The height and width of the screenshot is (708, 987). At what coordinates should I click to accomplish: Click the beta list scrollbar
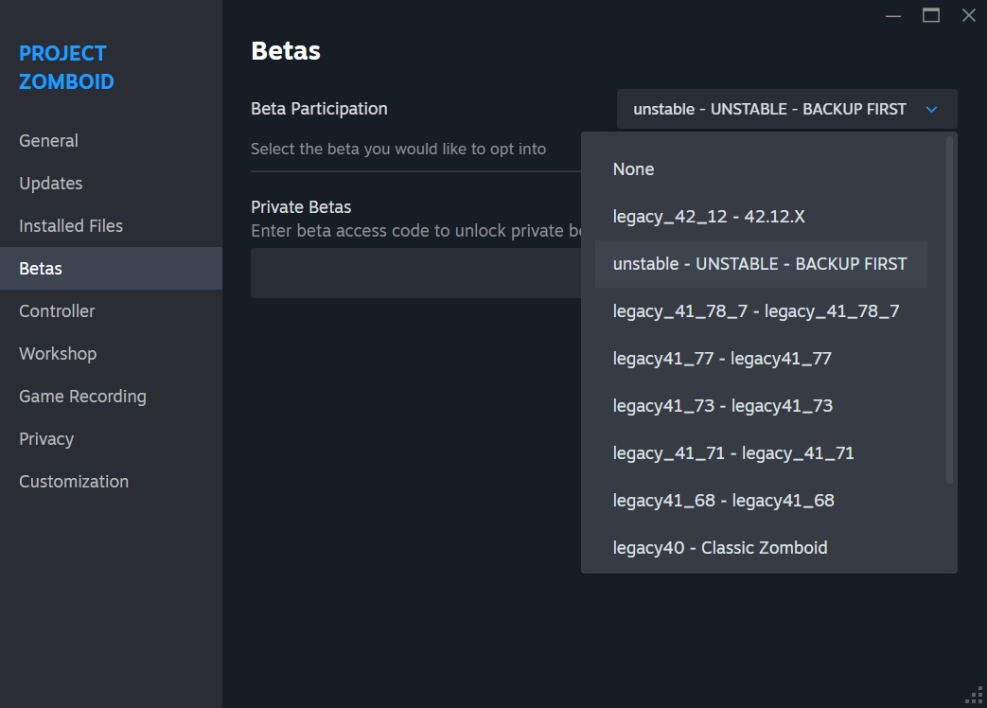[949, 310]
